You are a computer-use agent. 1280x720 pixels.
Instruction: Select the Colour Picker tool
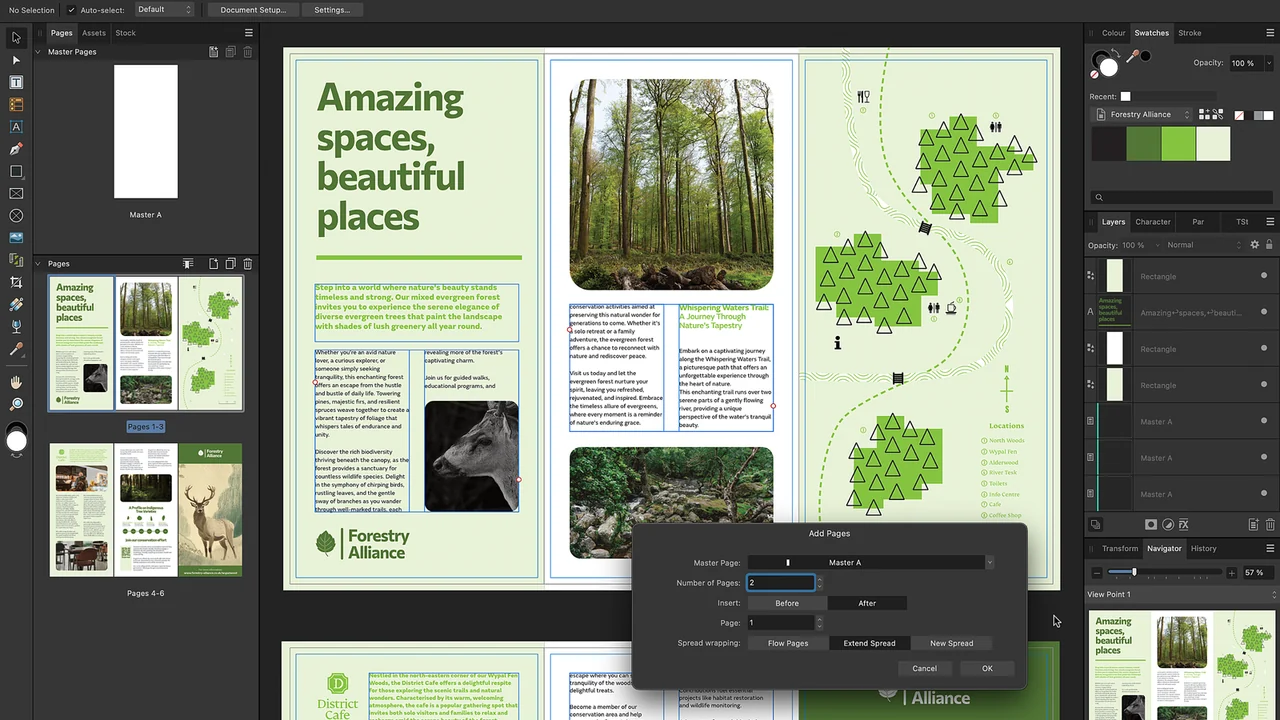[x=16, y=349]
